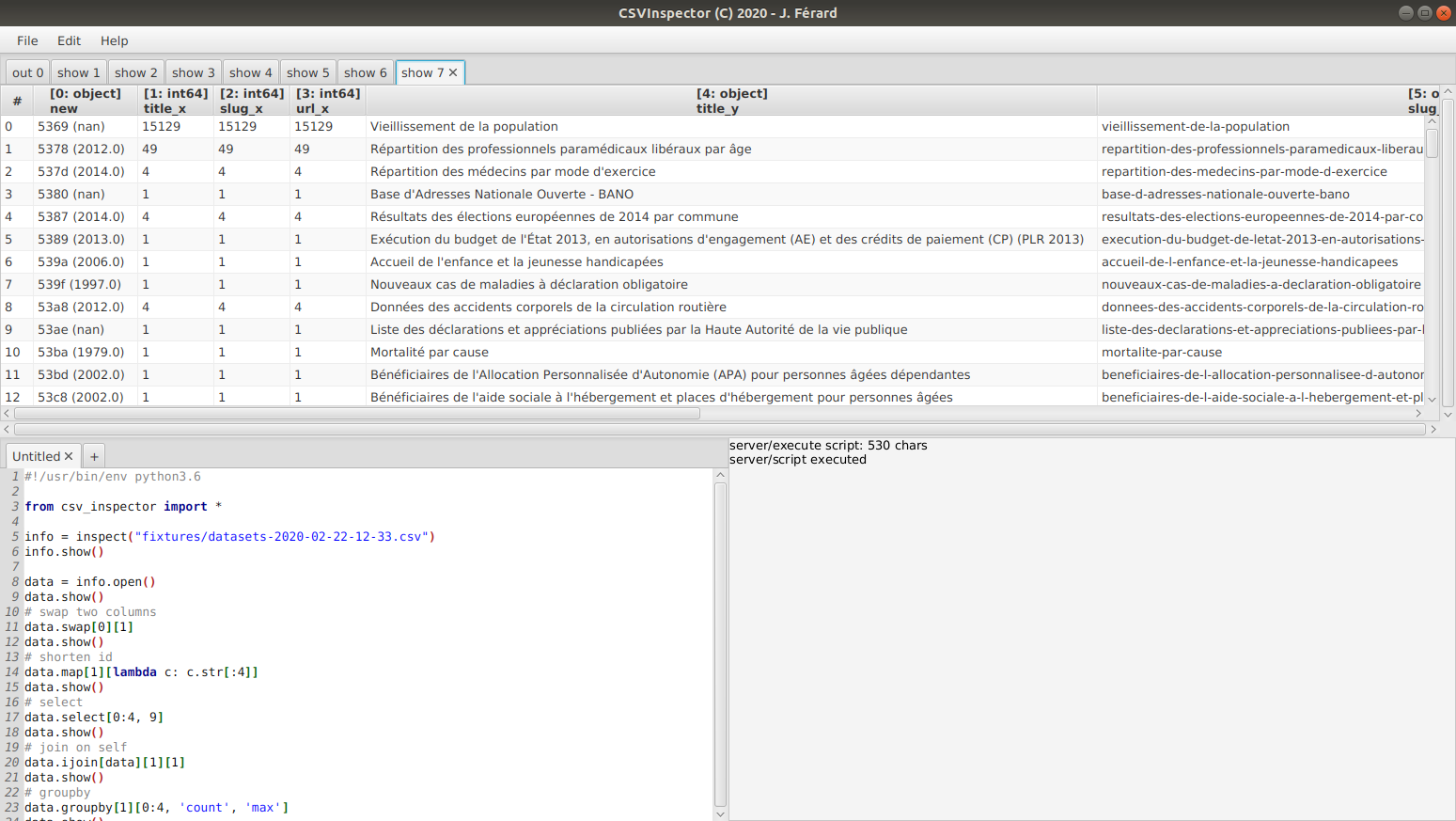The height and width of the screenshot is (821, 1456).
Task: Place cursor on the inspect fixtures csv line
Action: (x=229, y=537)
